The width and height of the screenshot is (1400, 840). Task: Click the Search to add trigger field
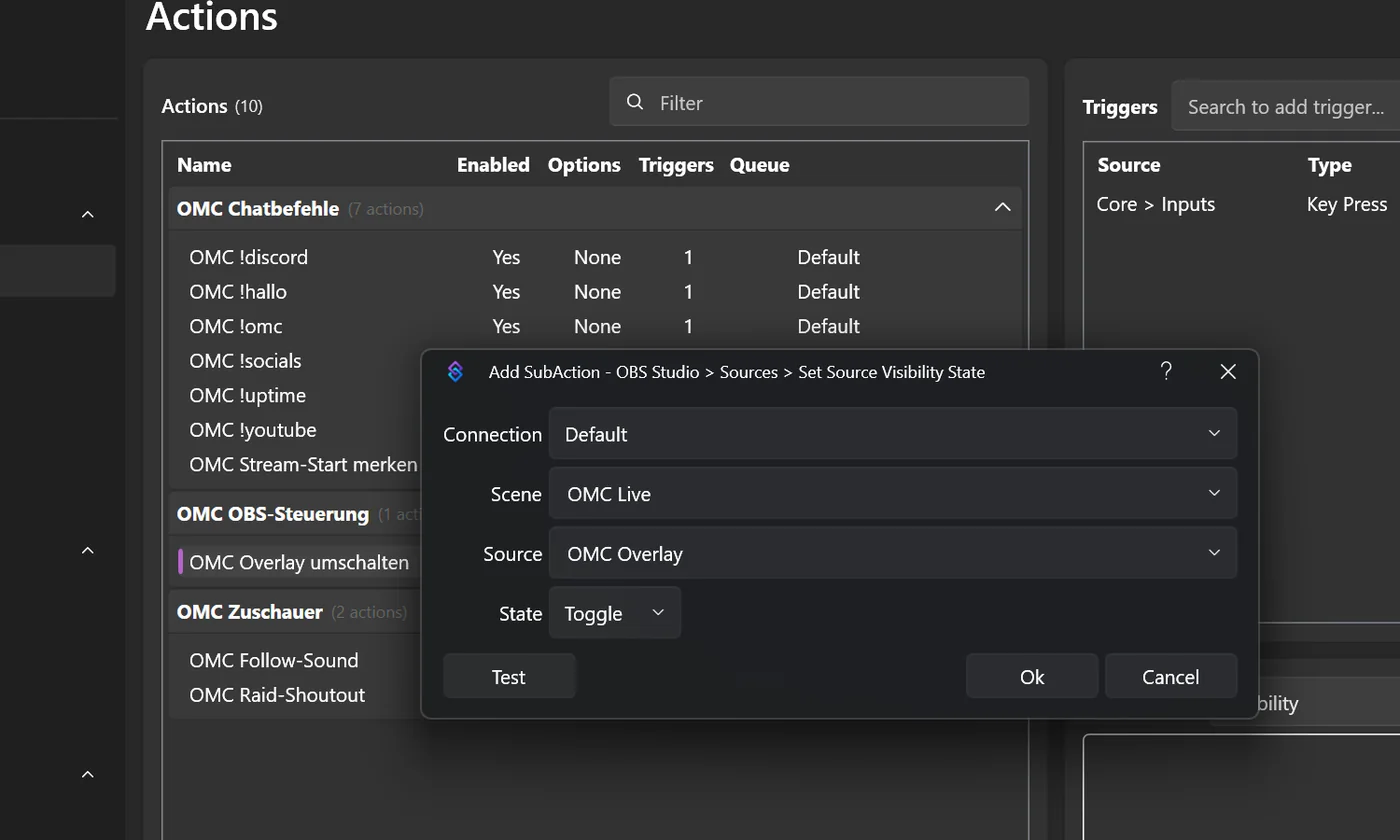tap(1286, 107)
